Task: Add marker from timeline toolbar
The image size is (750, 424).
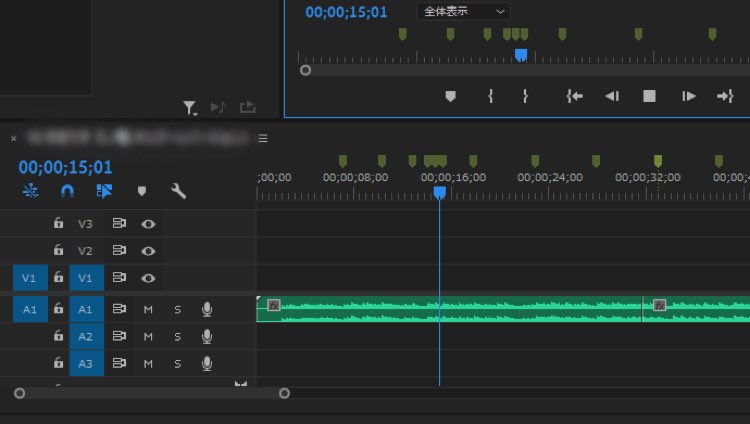Action: tap(142, 191)
